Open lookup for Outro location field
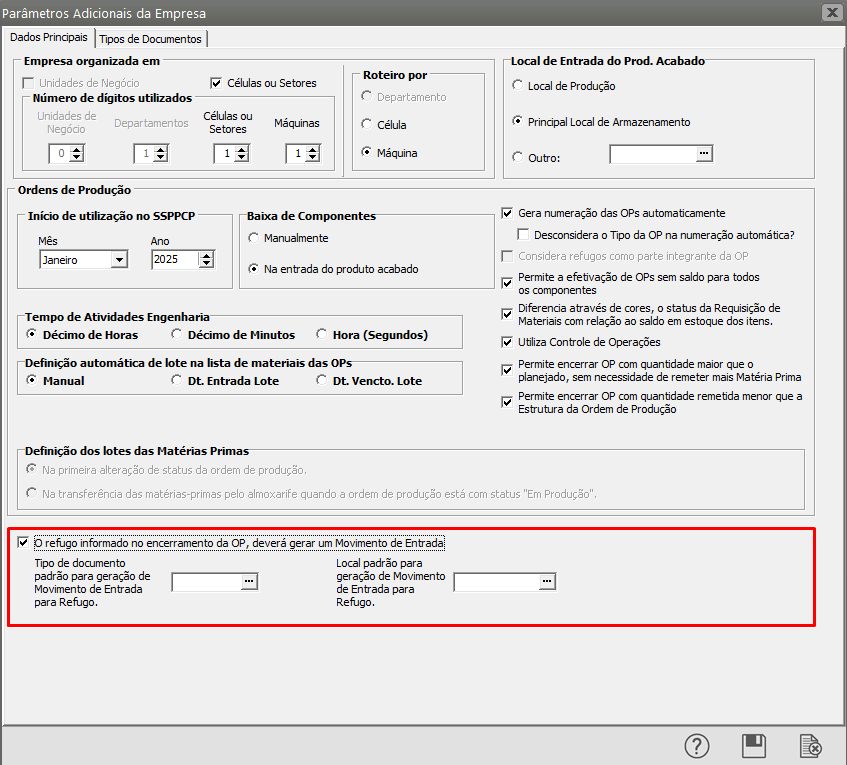Image resolution: width=847 pixels, height=765 pixels. (x=704, y=154)
